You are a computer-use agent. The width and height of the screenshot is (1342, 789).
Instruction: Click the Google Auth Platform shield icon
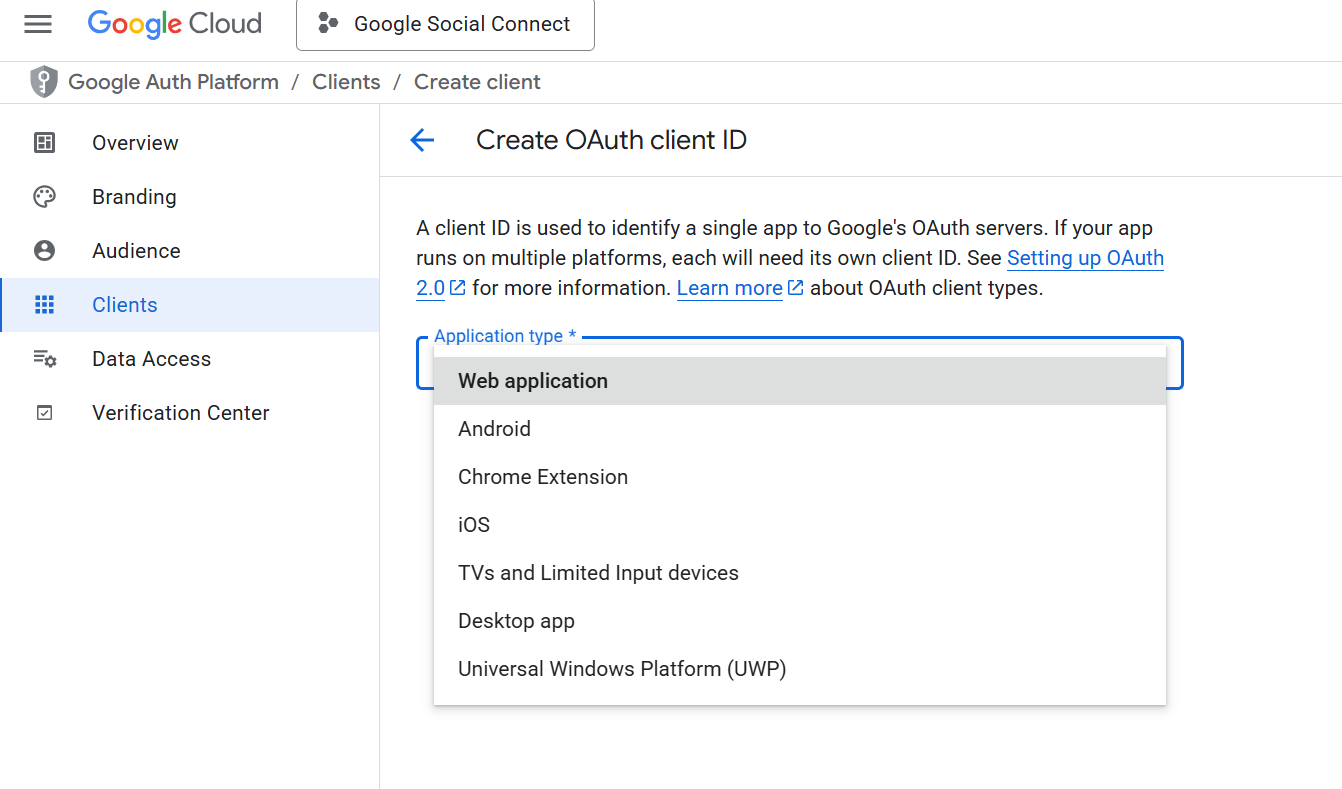coord(44,82)
